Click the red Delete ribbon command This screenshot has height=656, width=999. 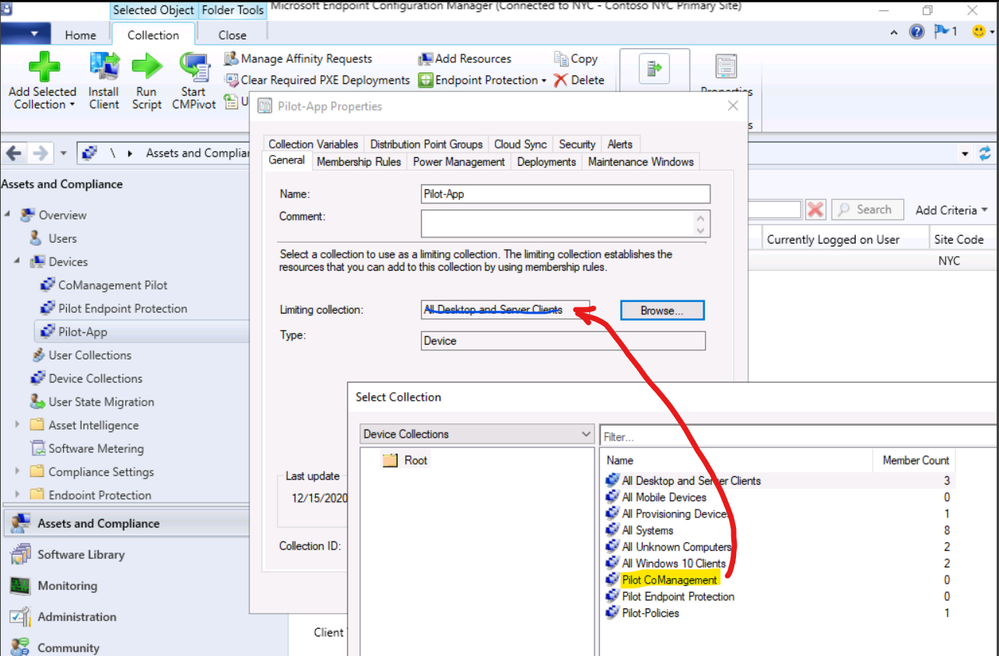[579, 80]
